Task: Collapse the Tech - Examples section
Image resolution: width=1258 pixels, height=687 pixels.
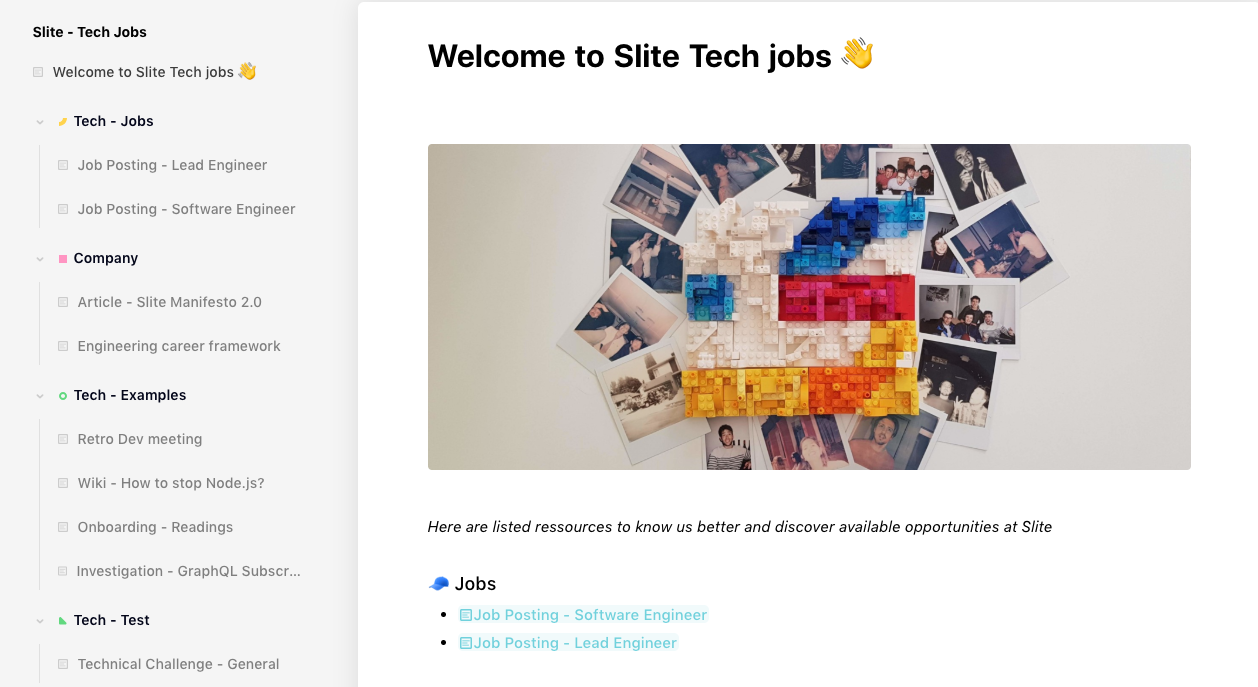Action: point(40,396)
